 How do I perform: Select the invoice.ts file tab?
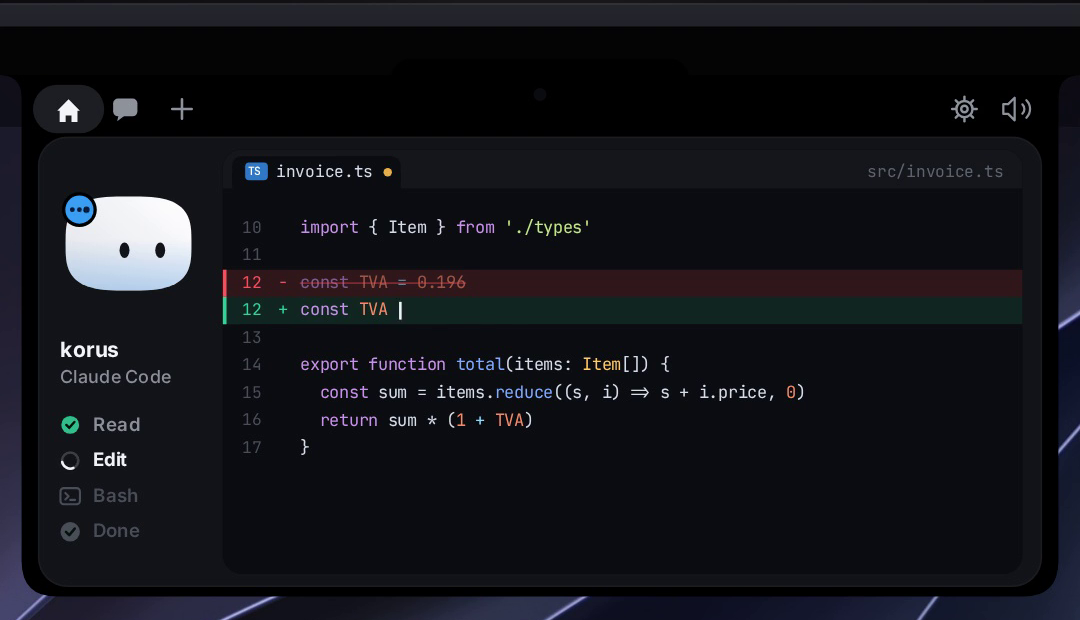click(319, 172)
